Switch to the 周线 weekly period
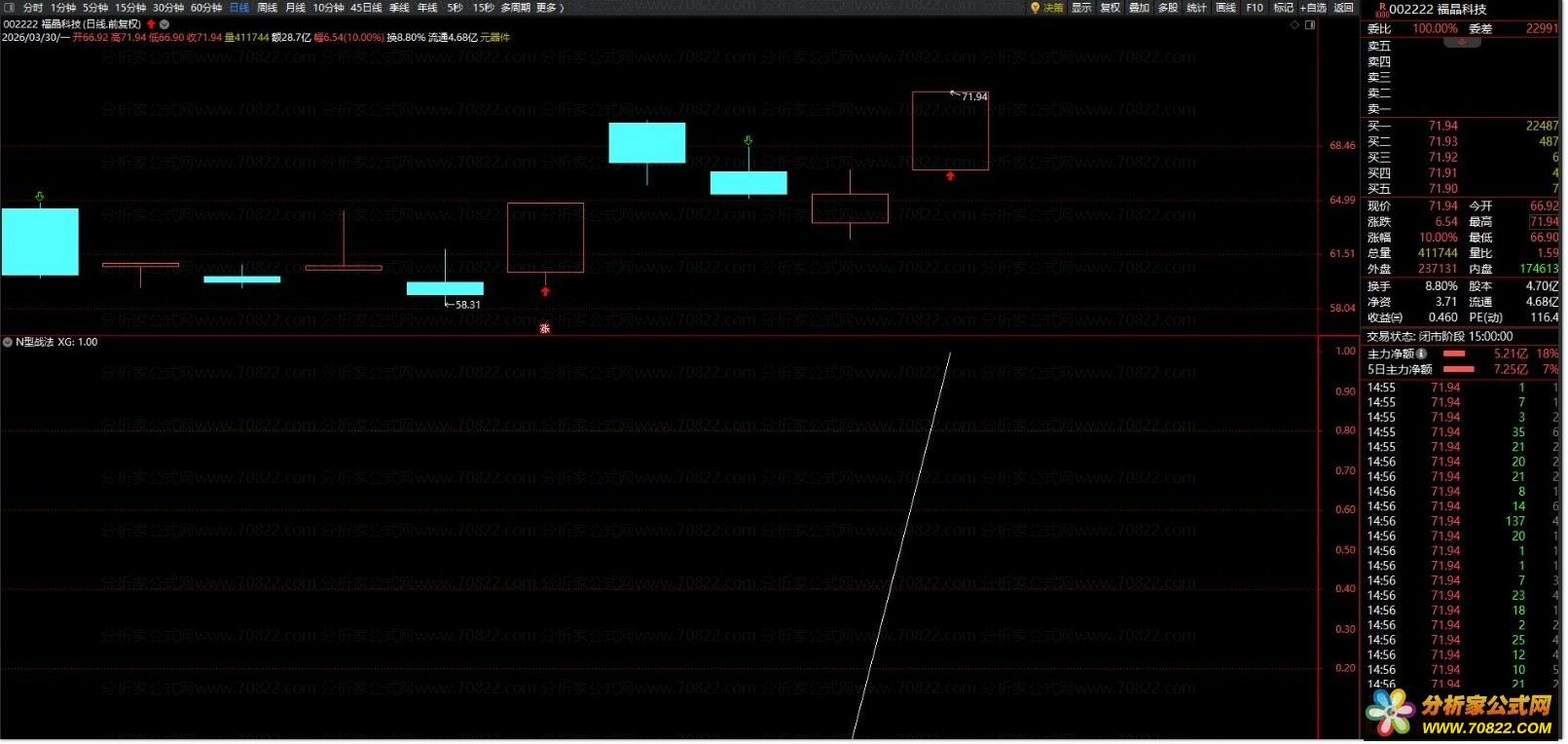Viewport: 1568px width, 744px height. tap(267, 8)
